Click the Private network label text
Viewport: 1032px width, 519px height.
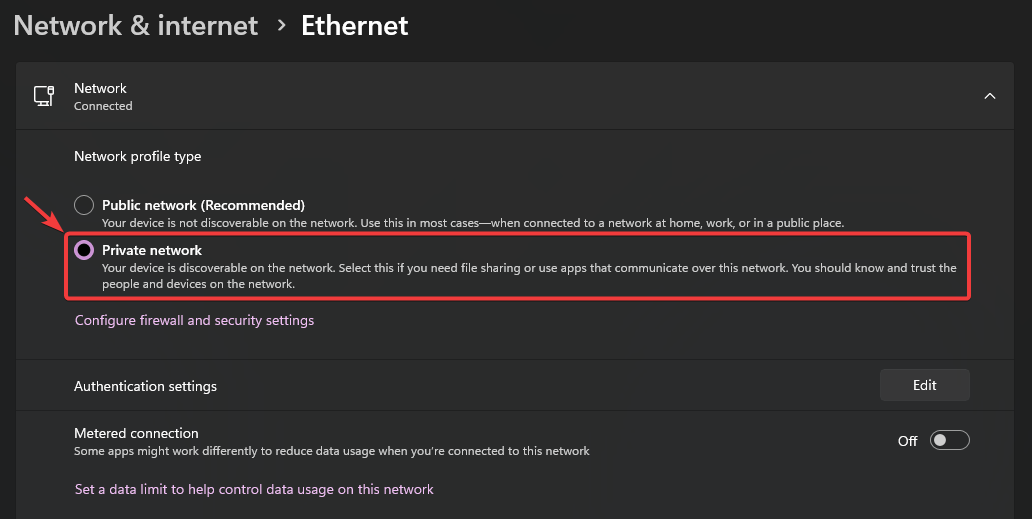click(152, 250)
